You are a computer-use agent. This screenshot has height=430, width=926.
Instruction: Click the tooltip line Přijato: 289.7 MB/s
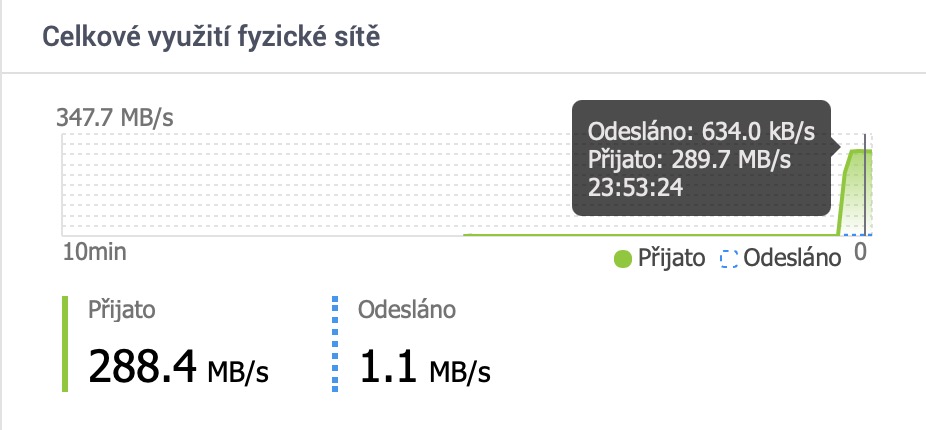[690, 159]
